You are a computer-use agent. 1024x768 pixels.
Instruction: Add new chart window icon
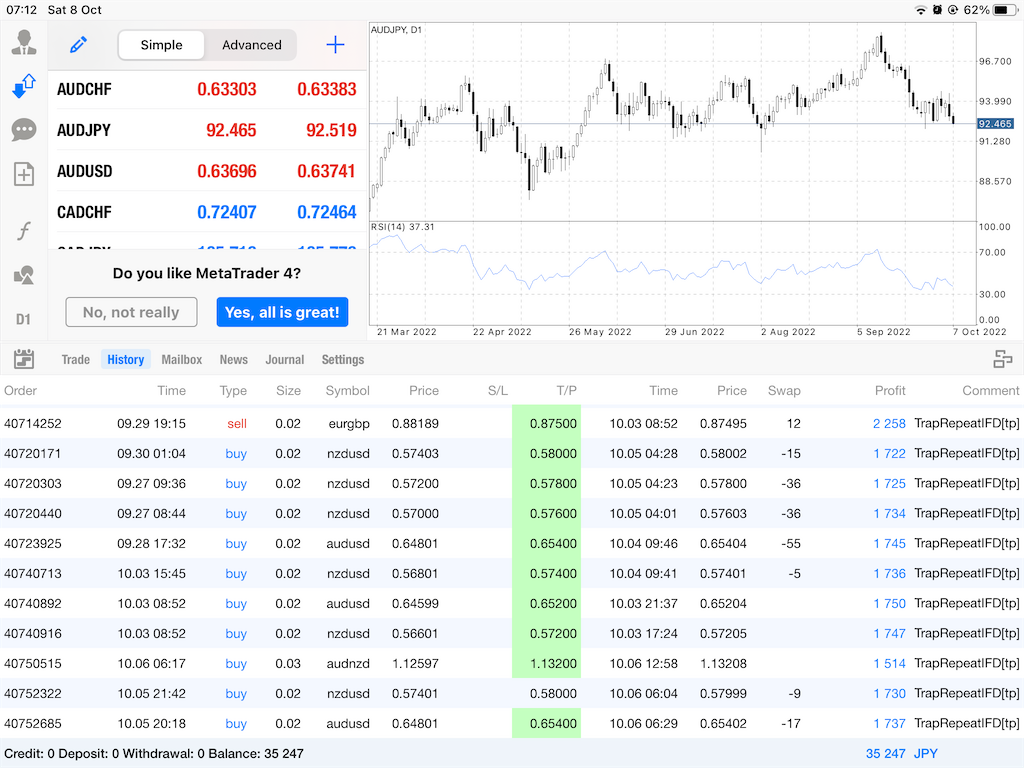(24, 174)
